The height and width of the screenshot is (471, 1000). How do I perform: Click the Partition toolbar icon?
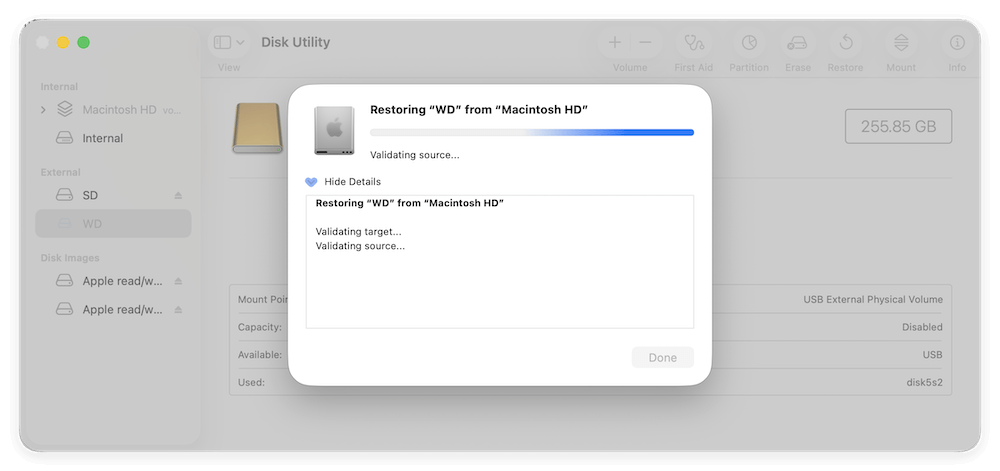(749, 43)
